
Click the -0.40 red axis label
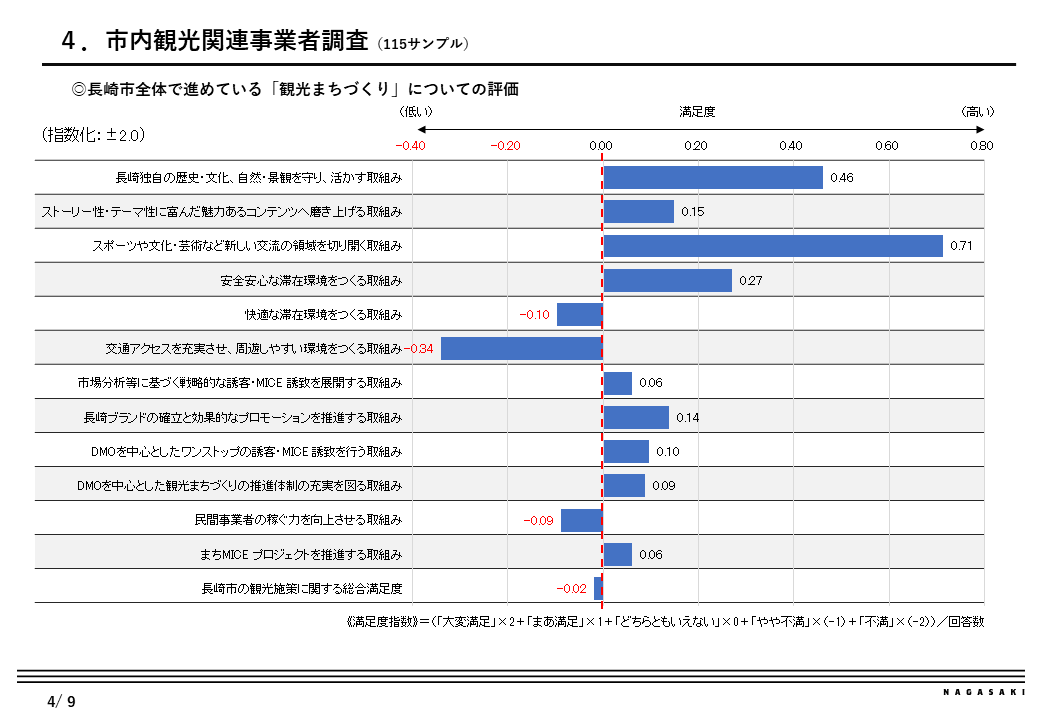[x=411, y=146]
